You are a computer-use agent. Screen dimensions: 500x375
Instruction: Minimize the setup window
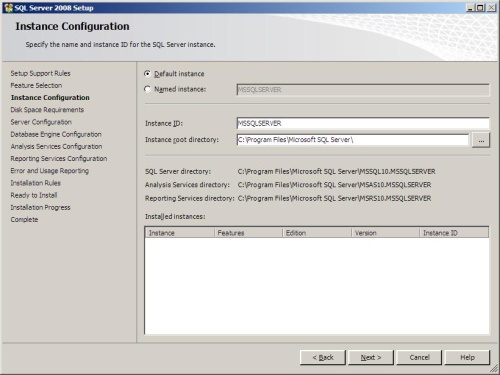470,8
